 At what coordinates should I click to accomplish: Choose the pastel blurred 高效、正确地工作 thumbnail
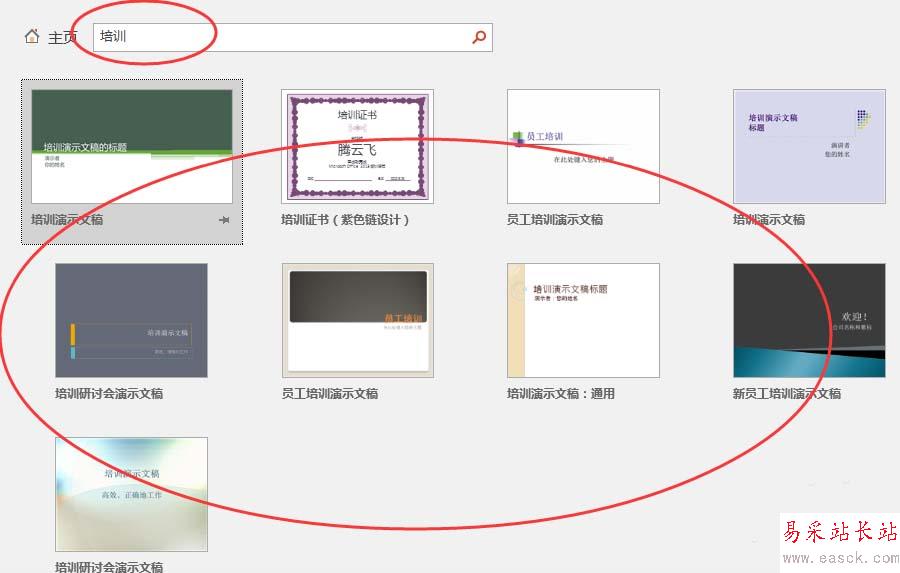point(131,494)
